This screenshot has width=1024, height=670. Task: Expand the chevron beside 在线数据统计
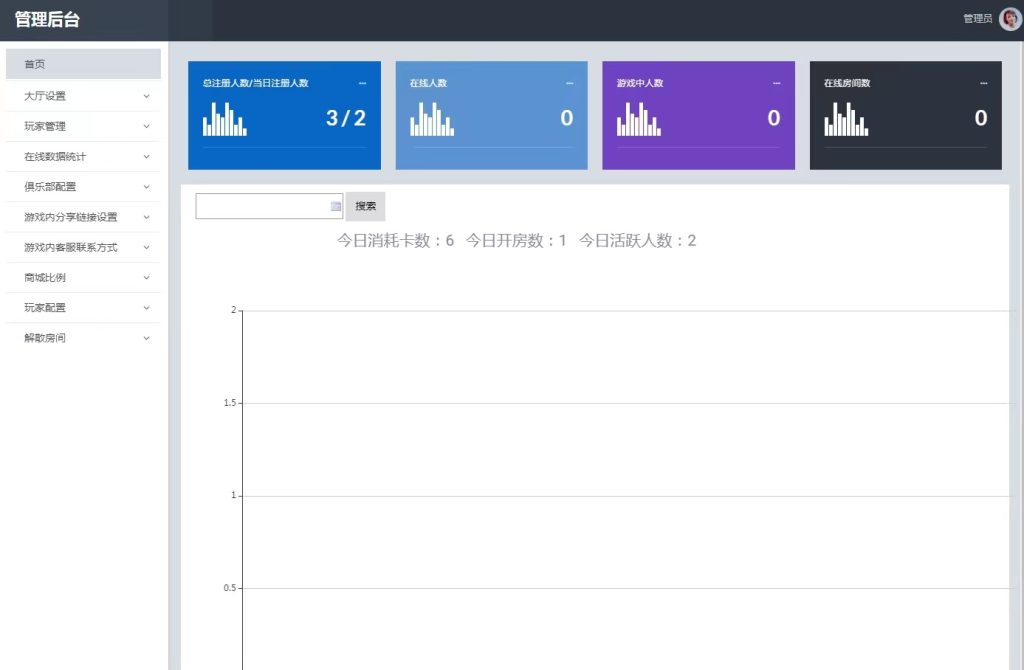coord(146,157)
